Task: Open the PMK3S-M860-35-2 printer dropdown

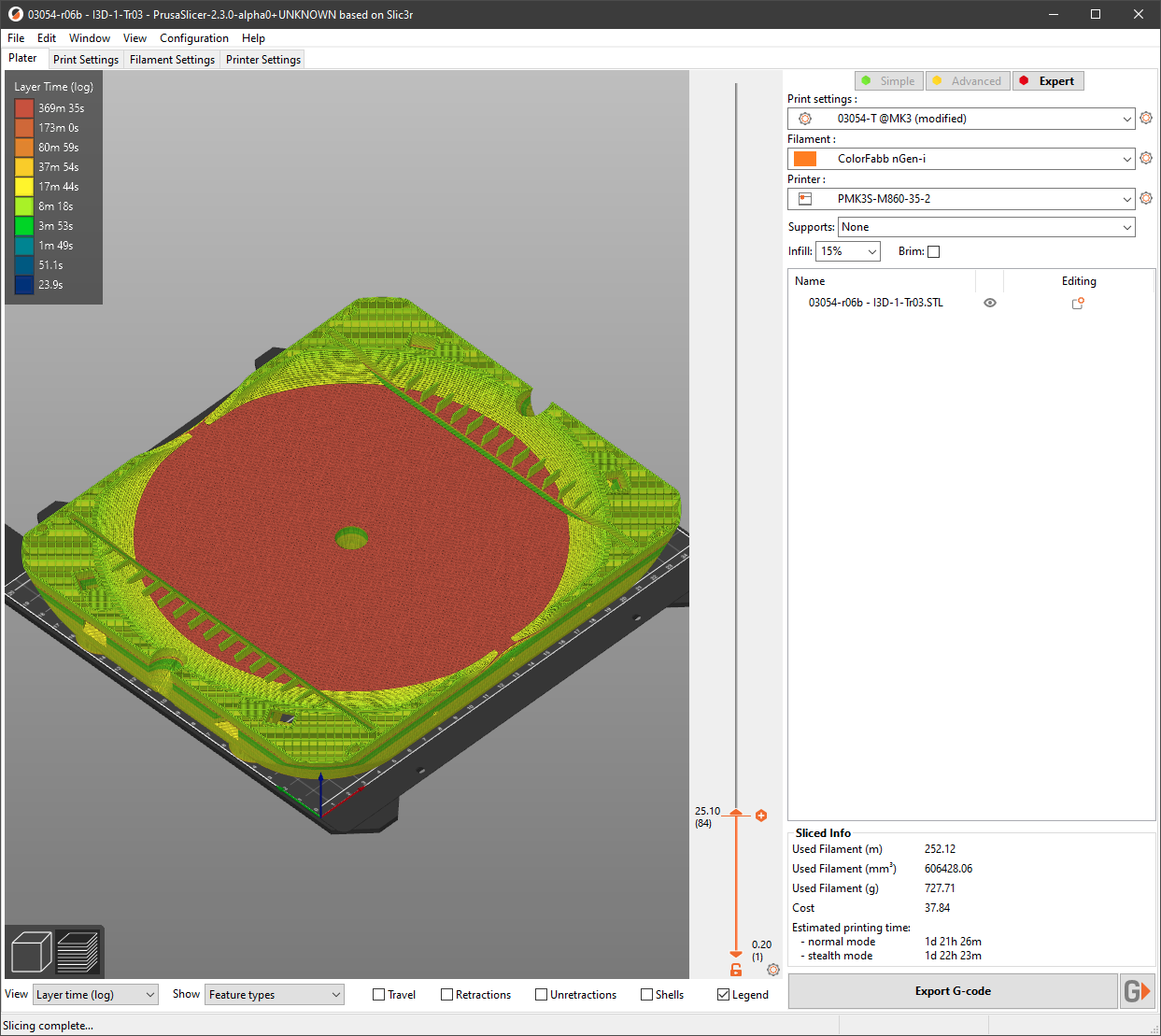Action: click(x=961, y=199)
